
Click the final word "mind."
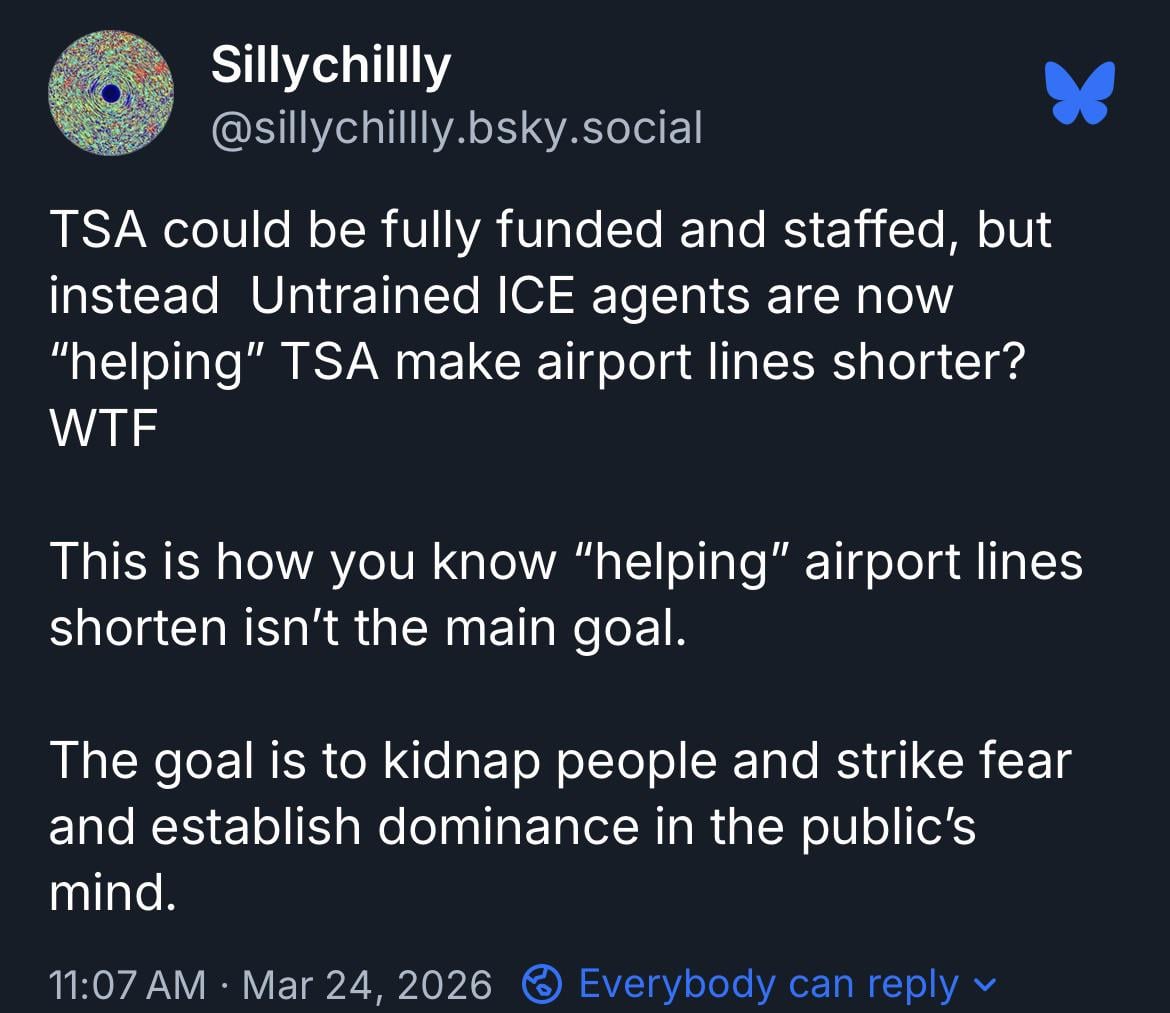point(113,892)
